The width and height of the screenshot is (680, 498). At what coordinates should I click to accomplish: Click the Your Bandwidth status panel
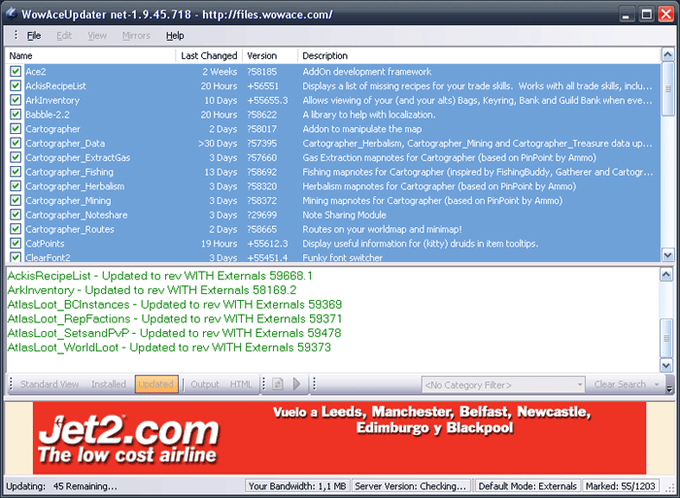(297, 486)
